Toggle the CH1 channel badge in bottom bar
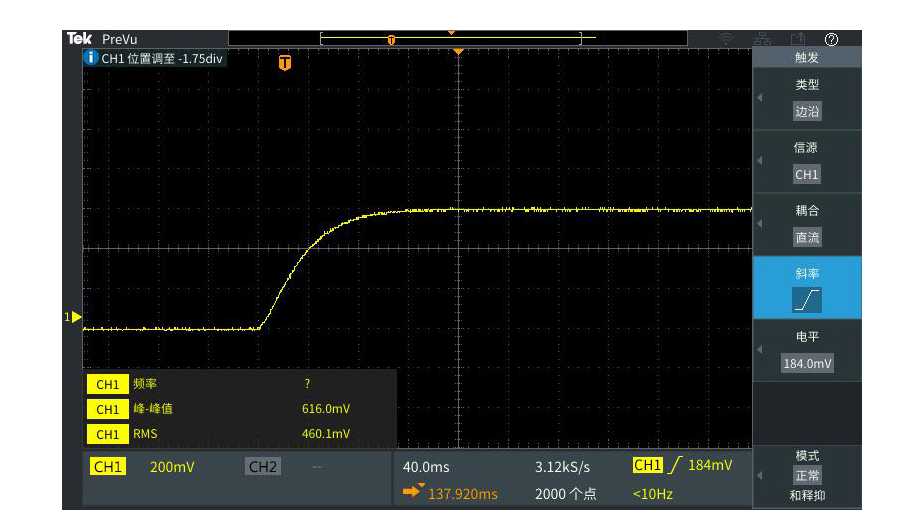 [108, 467]
